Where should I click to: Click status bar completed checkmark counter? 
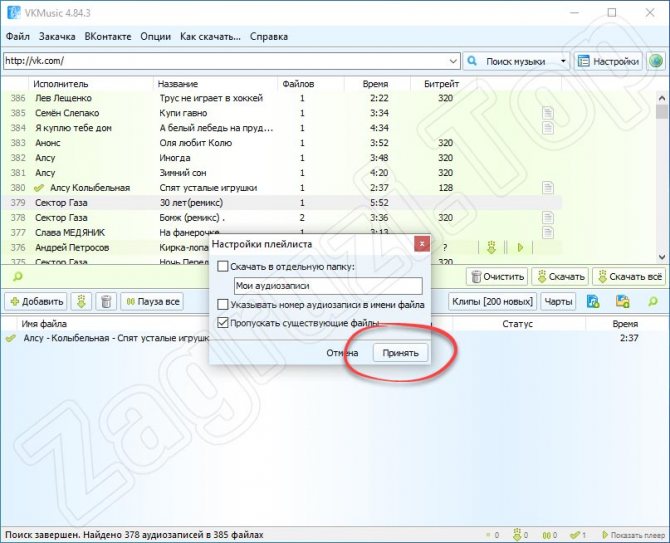[575, 535]
